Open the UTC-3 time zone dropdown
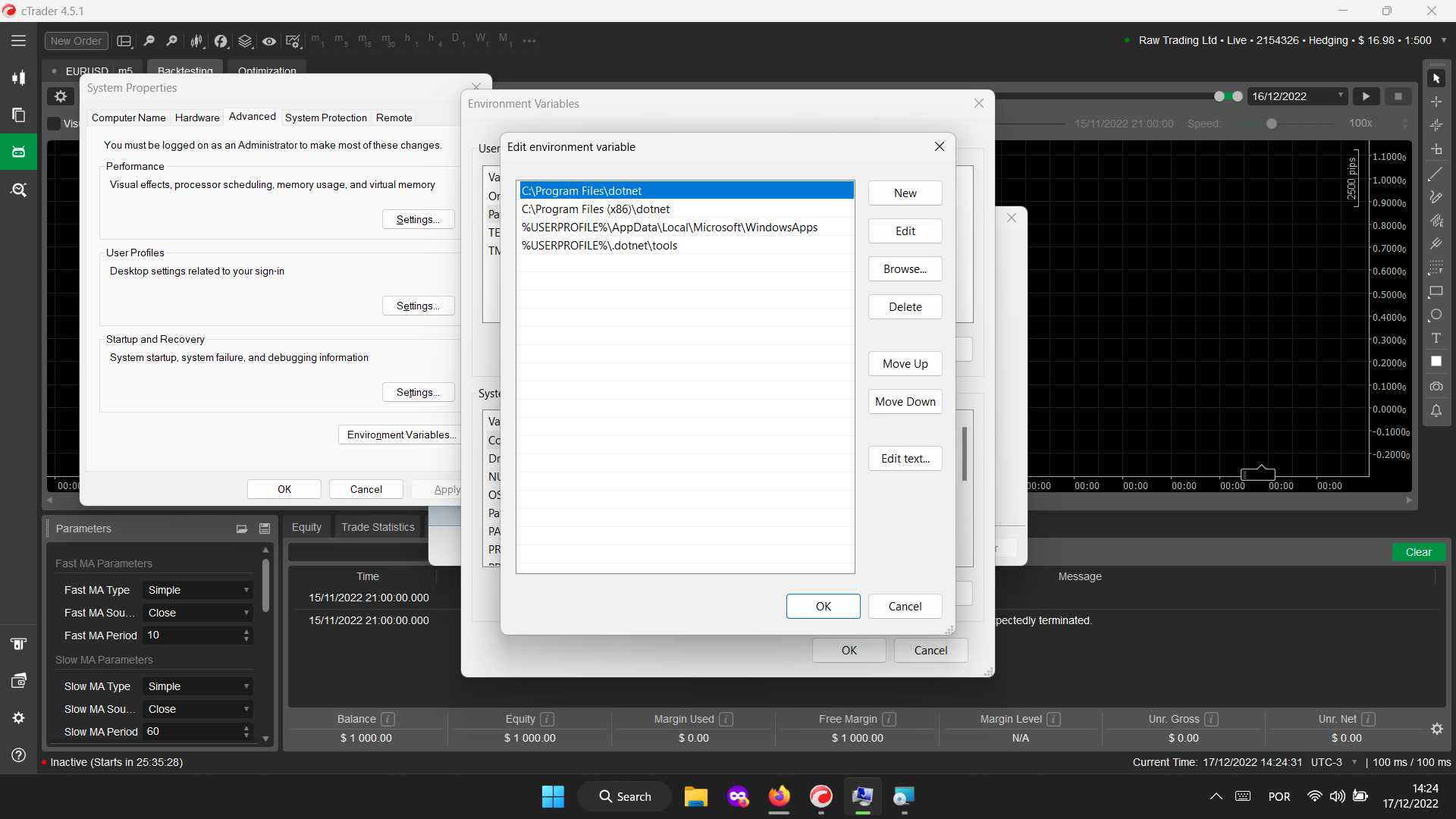Screen dimensions: 1456x819 click(1354, 762)
